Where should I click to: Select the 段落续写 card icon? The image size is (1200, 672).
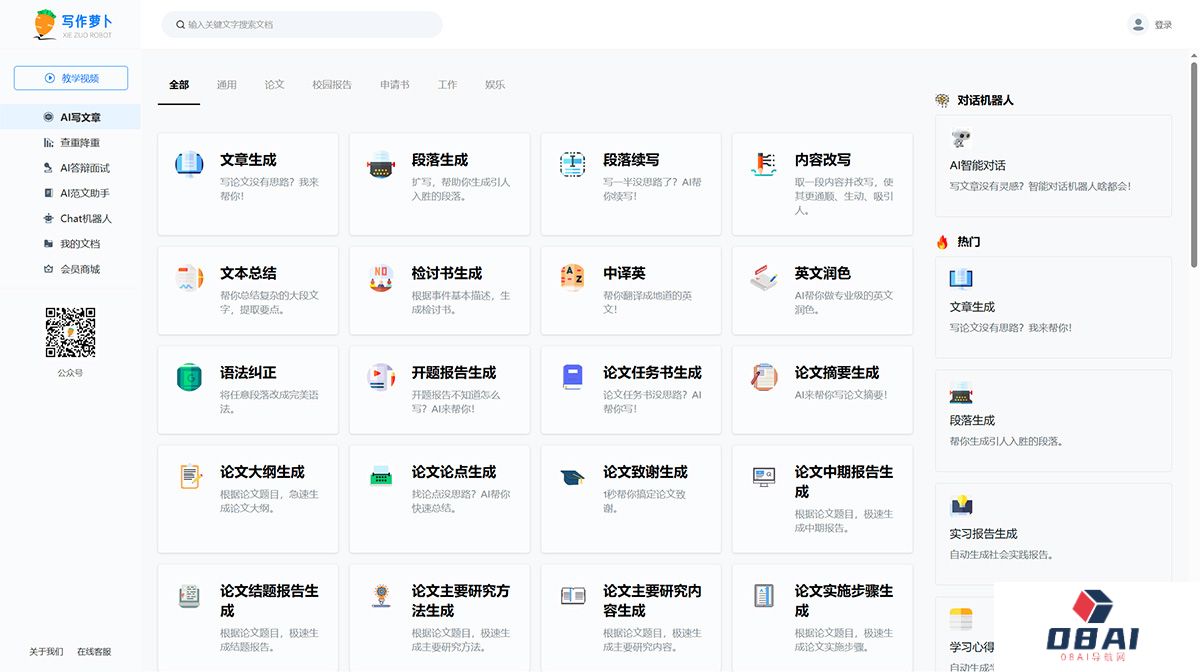tap(572, 165)
